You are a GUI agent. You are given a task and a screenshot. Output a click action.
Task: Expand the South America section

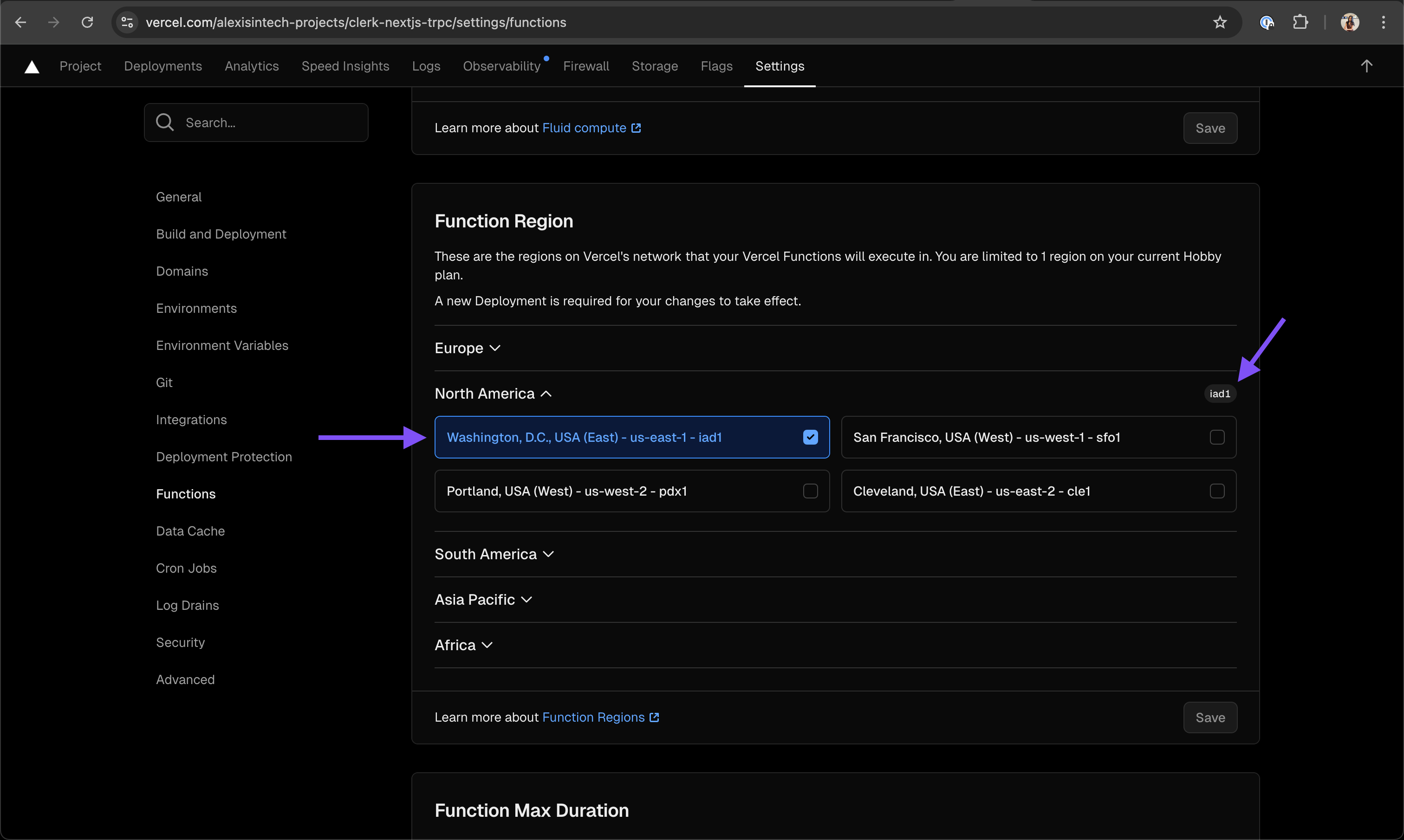(494, 554)
